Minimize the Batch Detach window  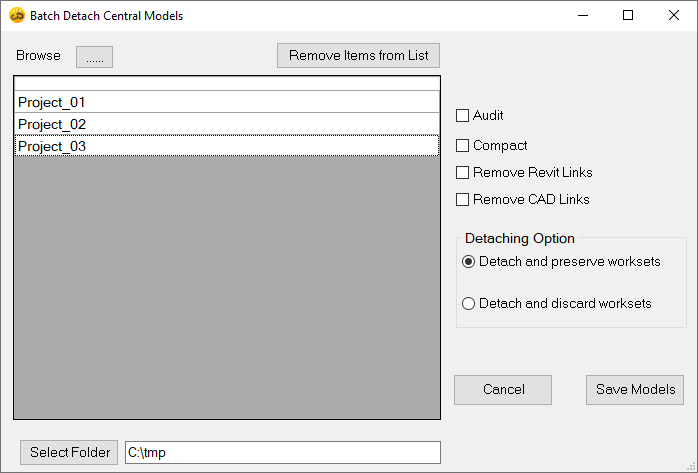click(x=582, y=16)
